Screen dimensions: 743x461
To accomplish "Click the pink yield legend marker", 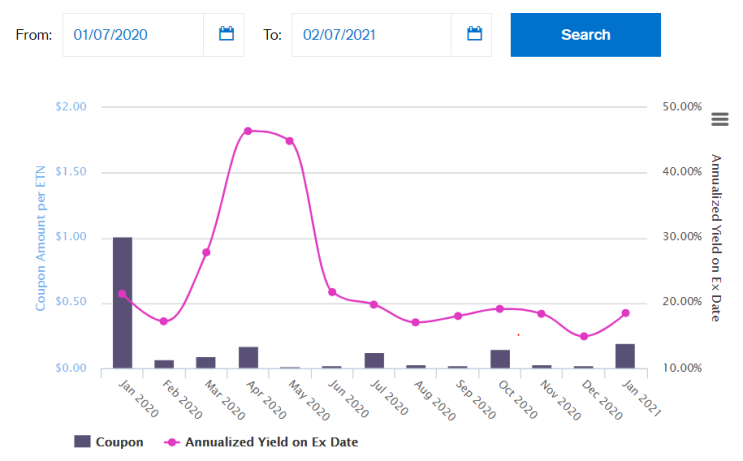I will pyautogui.click(x=172, y=442).
